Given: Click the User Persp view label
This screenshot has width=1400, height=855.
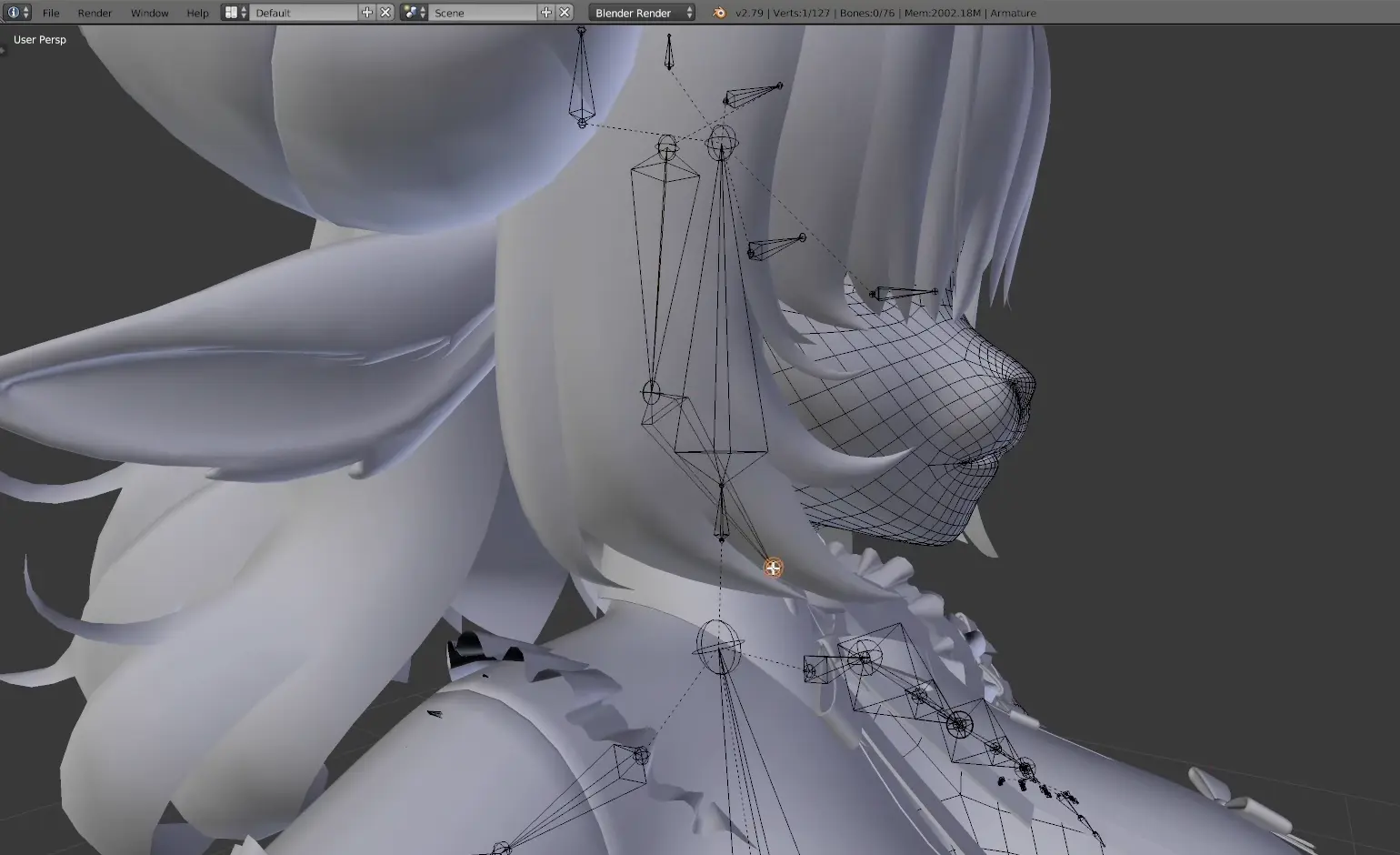Looking at the screenshot, I should pos(40,40).
